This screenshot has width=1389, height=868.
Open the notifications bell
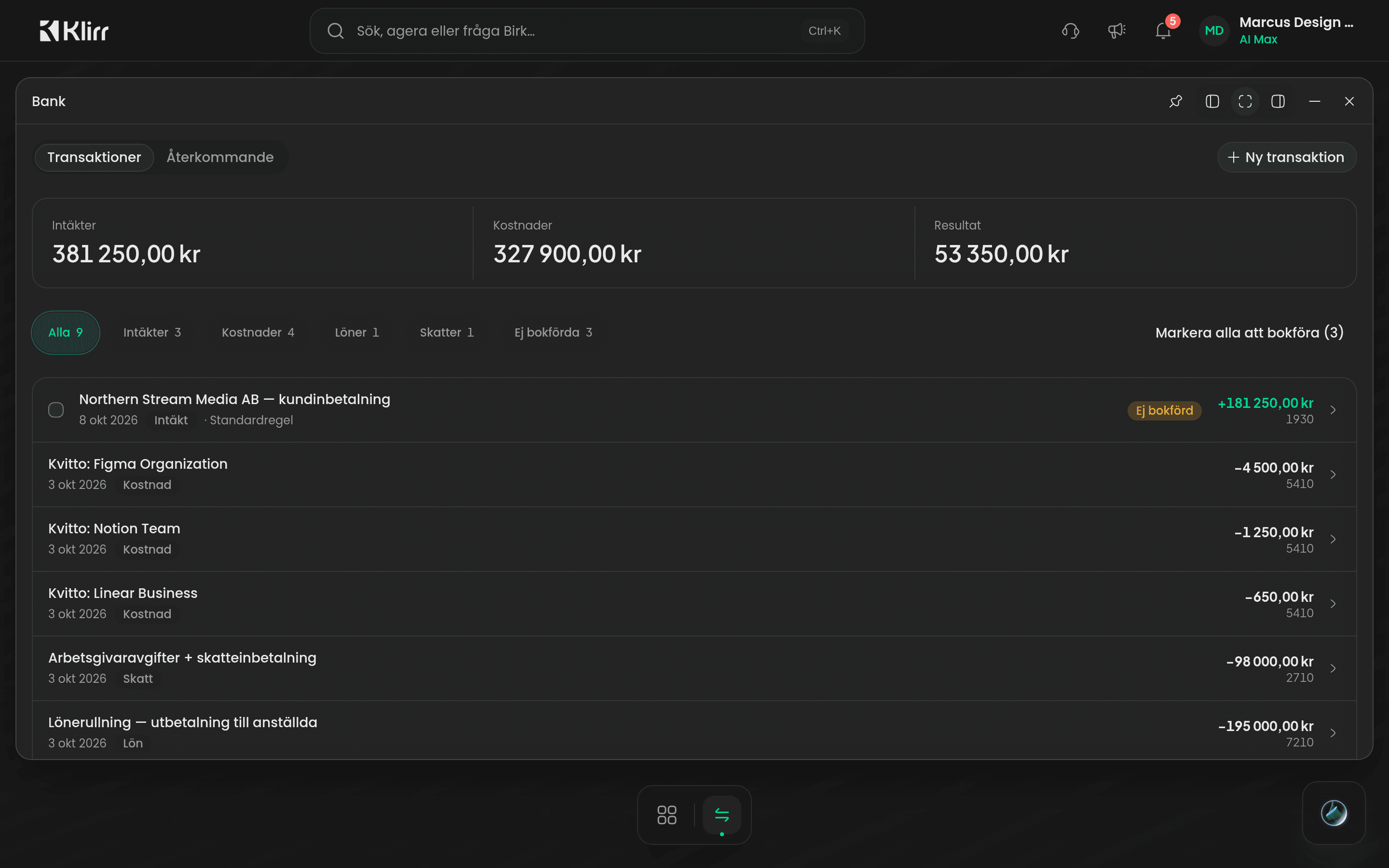pyautogui.click(x=1163, y=31)
